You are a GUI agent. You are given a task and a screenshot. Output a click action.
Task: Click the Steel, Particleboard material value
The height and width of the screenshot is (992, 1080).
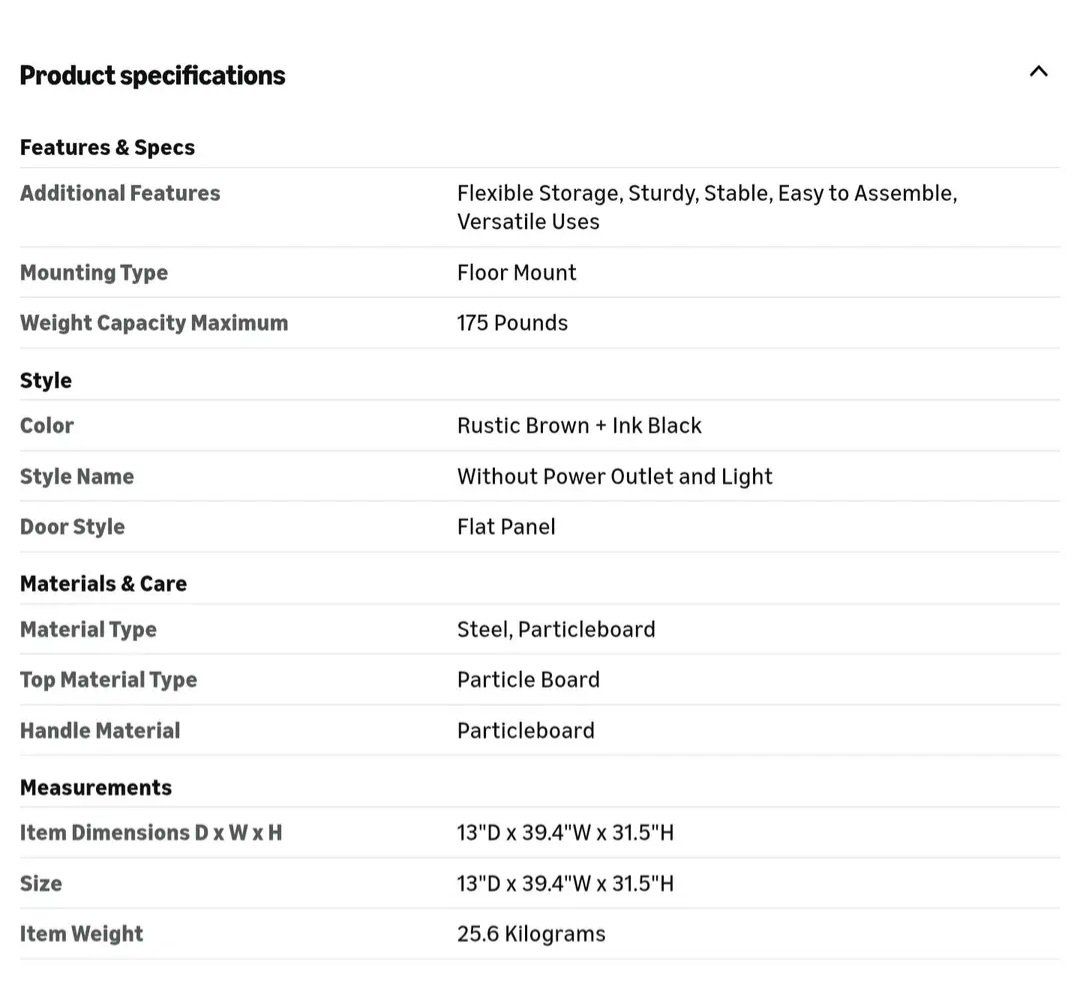556,630
